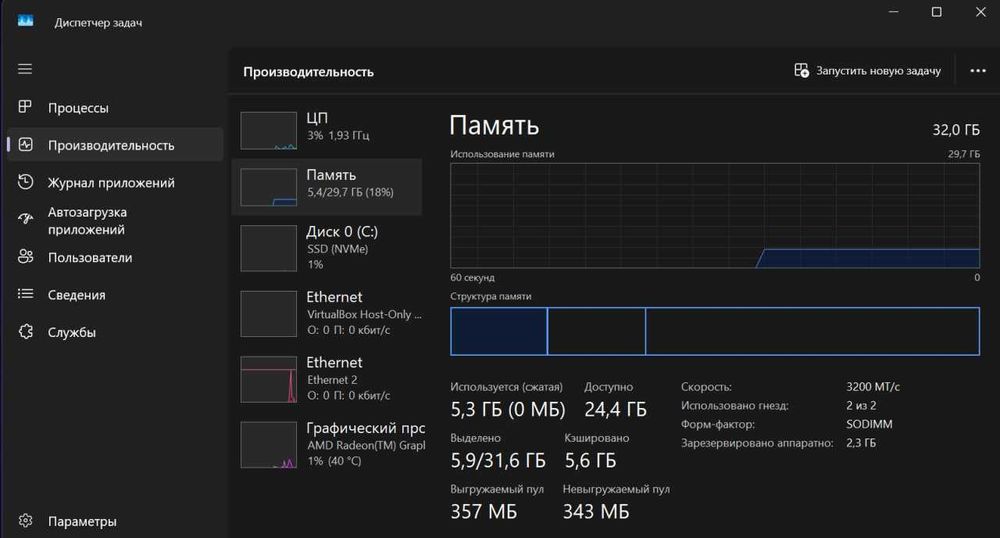Click the Диск 0 mini graph thumbnail
Viewport: 1000px width, 538px height.
click(x=268, y=249)
